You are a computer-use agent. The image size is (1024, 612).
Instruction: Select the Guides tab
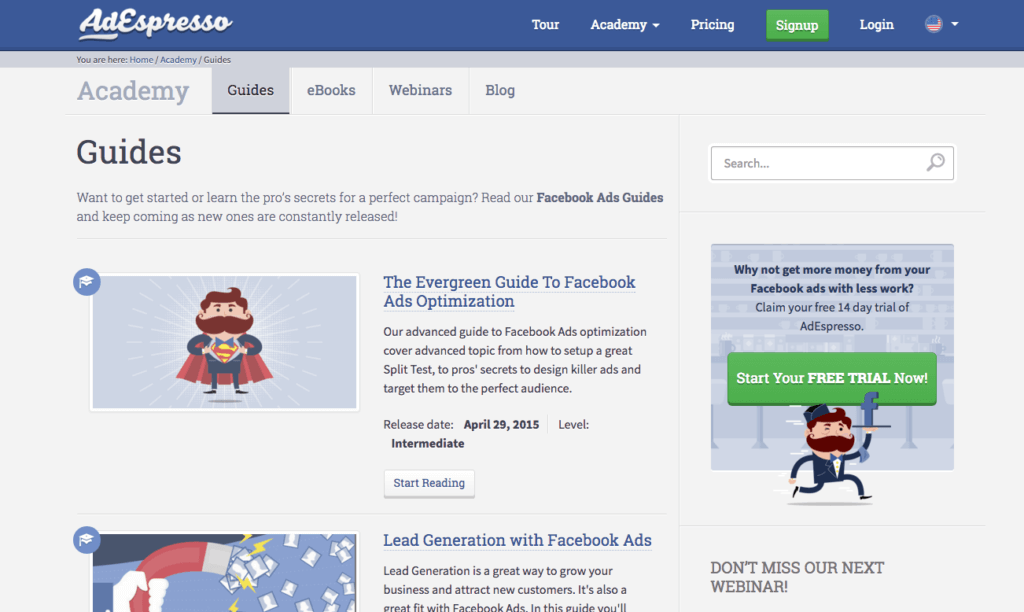coord(251,90)
